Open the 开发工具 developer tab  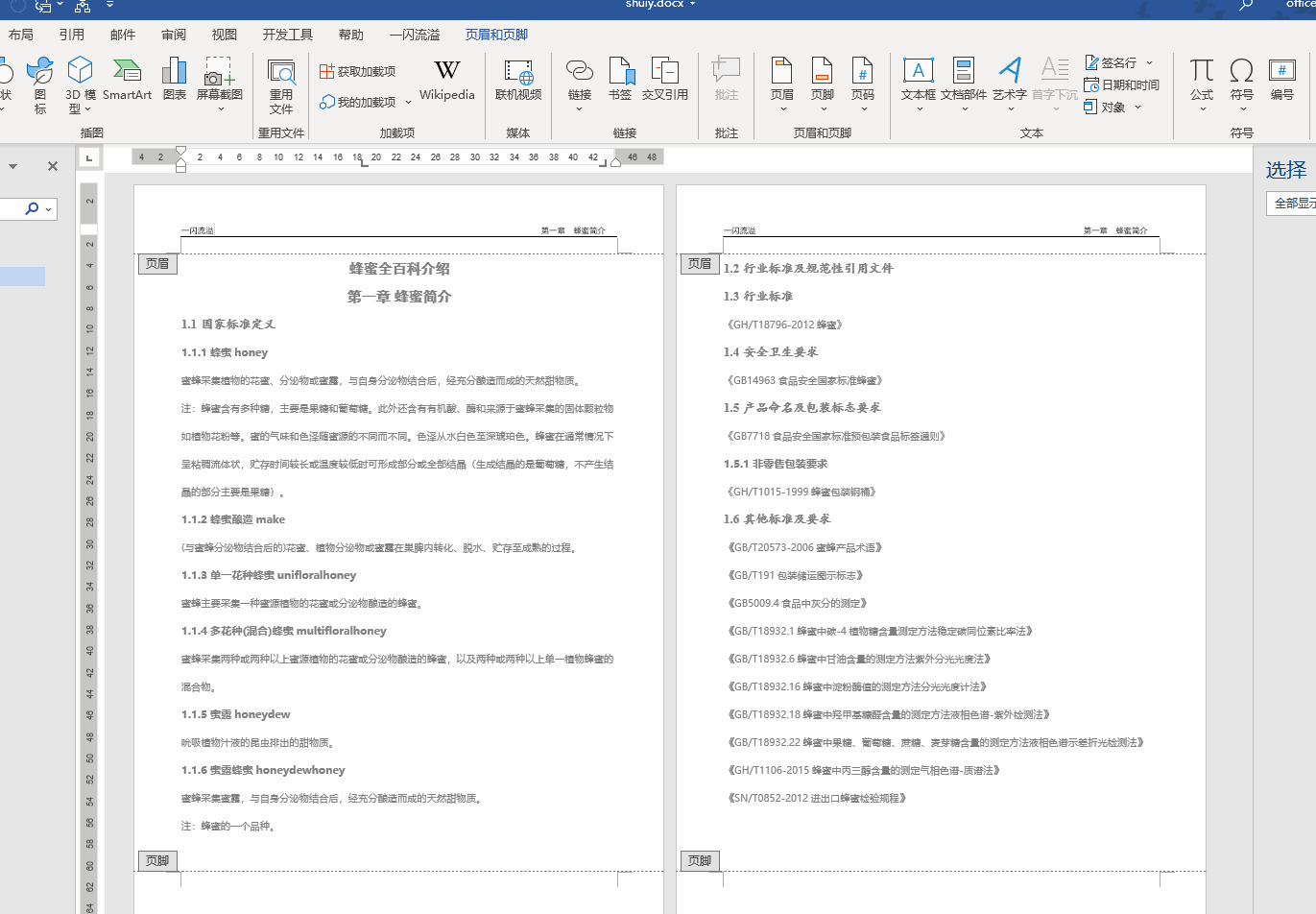(288, 35)
